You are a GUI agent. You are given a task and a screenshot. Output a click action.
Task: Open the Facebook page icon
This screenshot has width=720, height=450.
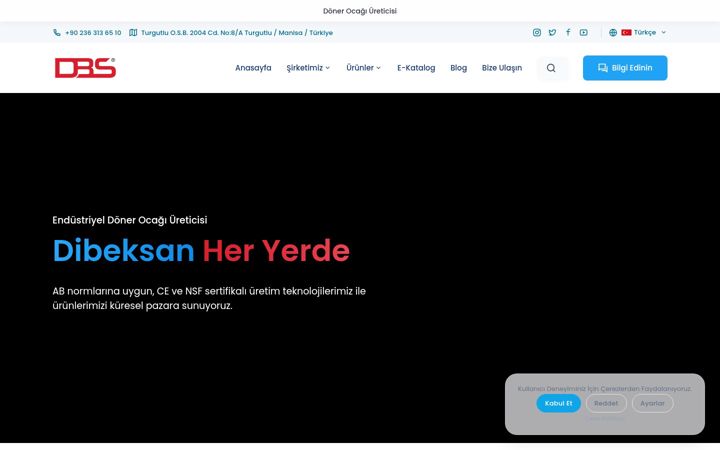[x=568, y=33]
